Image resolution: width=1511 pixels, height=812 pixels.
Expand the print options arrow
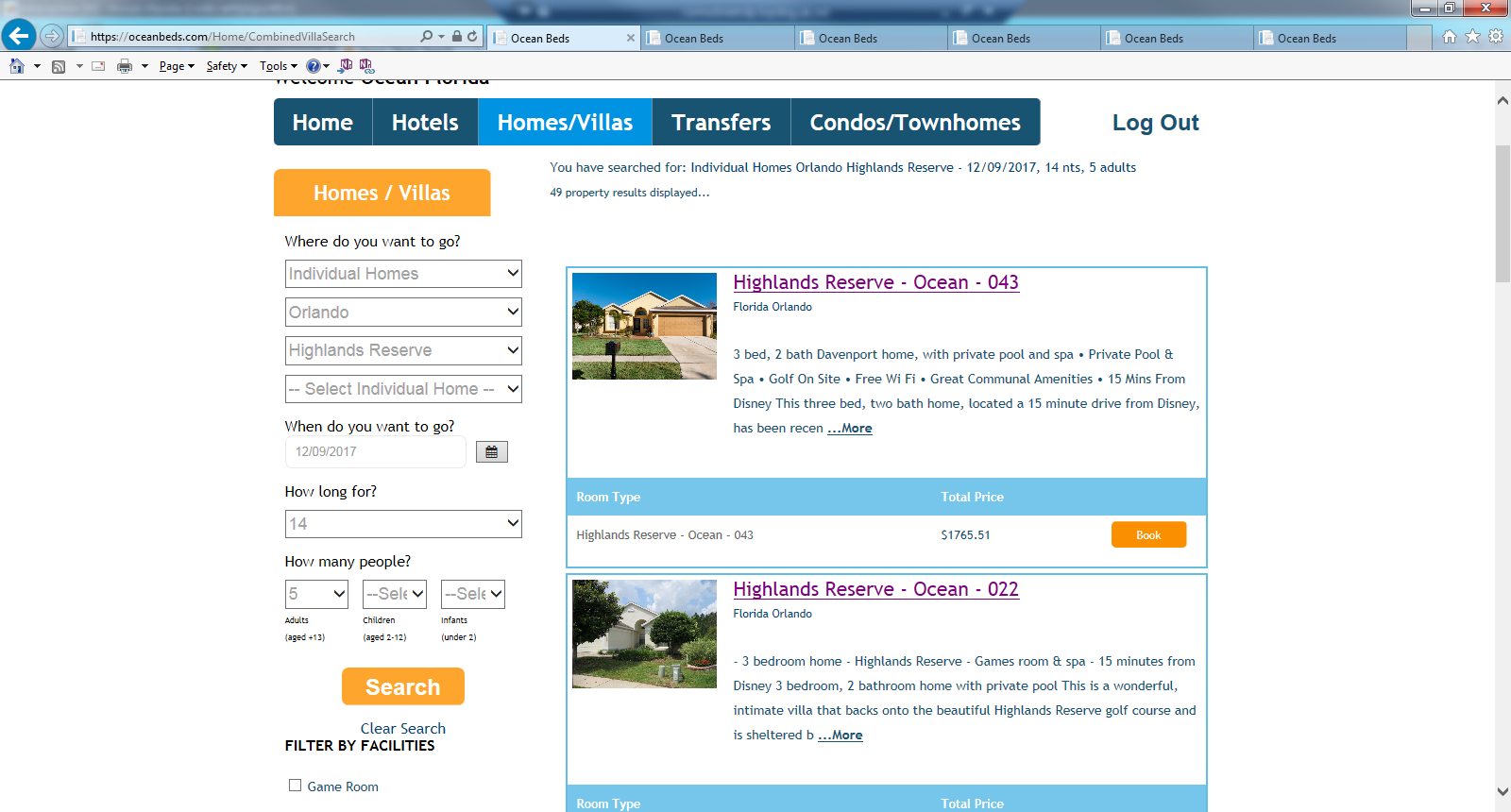[144, 66]
